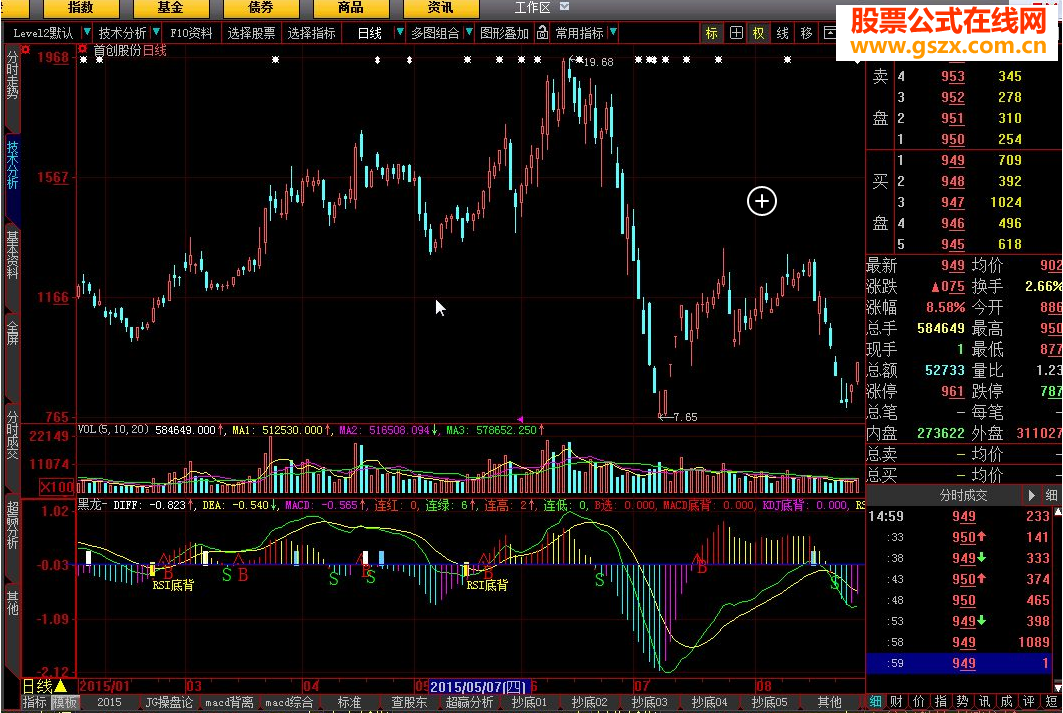Select the 抄底01 indicator tab
Screen dimensions: 1063x713
529,703
